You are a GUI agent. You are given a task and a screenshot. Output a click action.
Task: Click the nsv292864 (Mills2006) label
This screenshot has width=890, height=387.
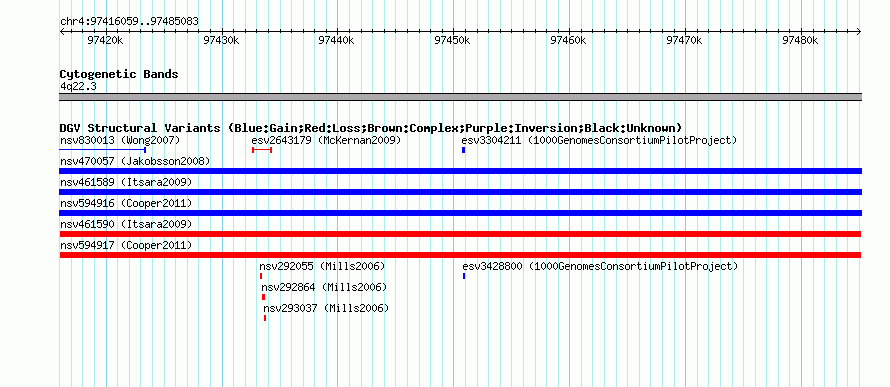(324, 287)
